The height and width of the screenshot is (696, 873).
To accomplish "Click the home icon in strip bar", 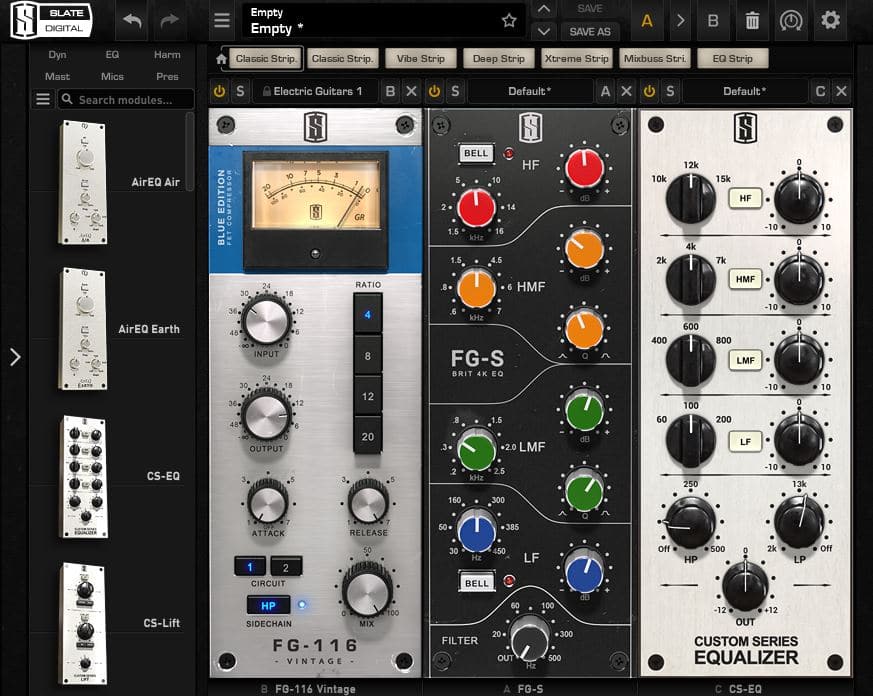I will pos(221,58).
